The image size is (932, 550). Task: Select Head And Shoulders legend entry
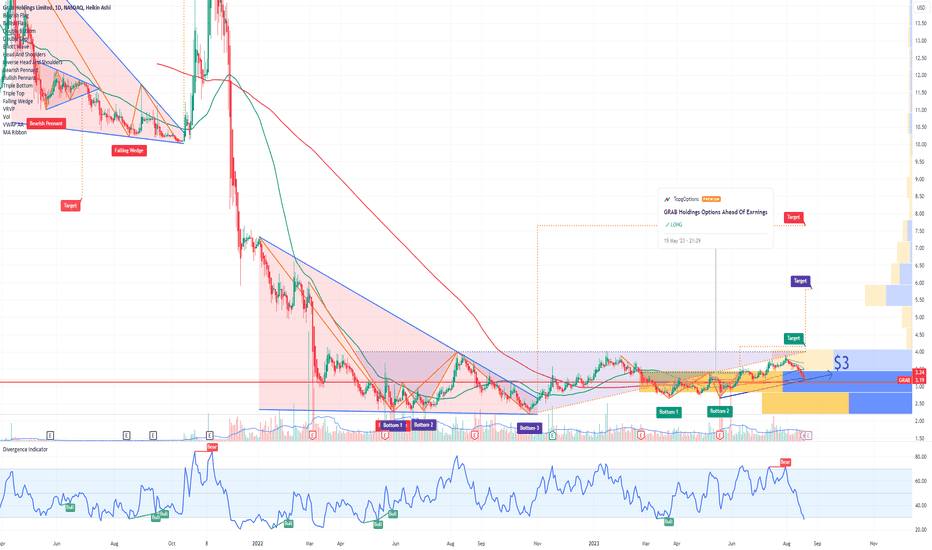[x=24, y=54]
